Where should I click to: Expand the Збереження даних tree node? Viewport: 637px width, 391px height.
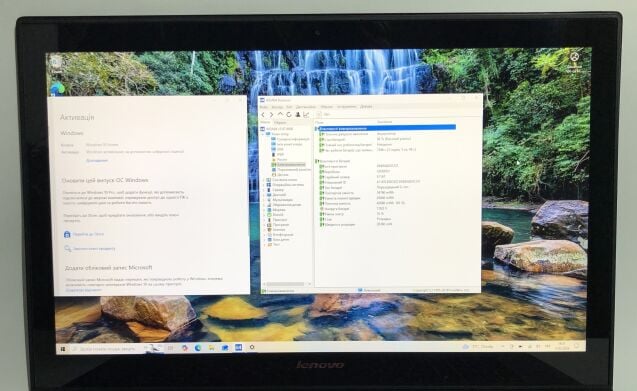pyautogui.click(x=263, y=205)
